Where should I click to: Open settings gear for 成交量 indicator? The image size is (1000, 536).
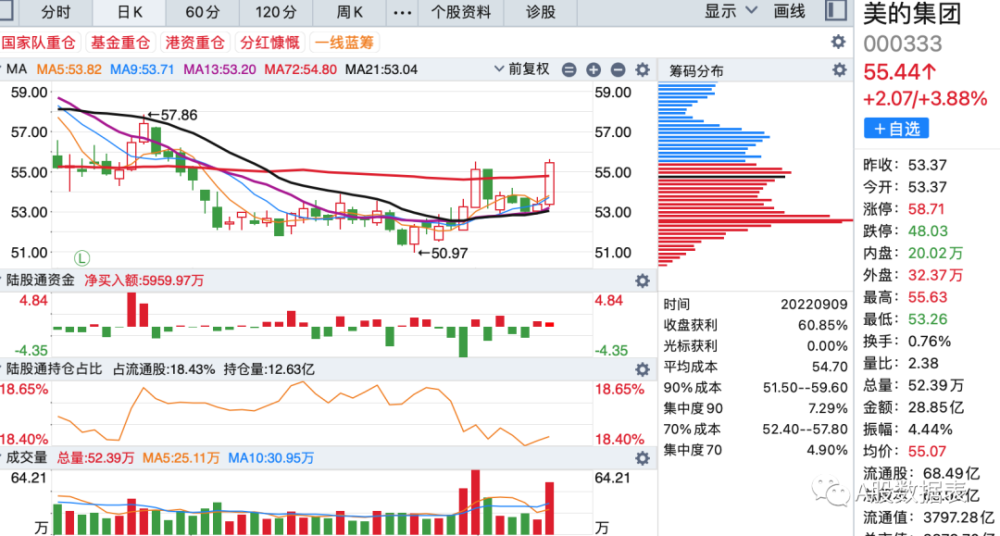click(x=642, y=458)
